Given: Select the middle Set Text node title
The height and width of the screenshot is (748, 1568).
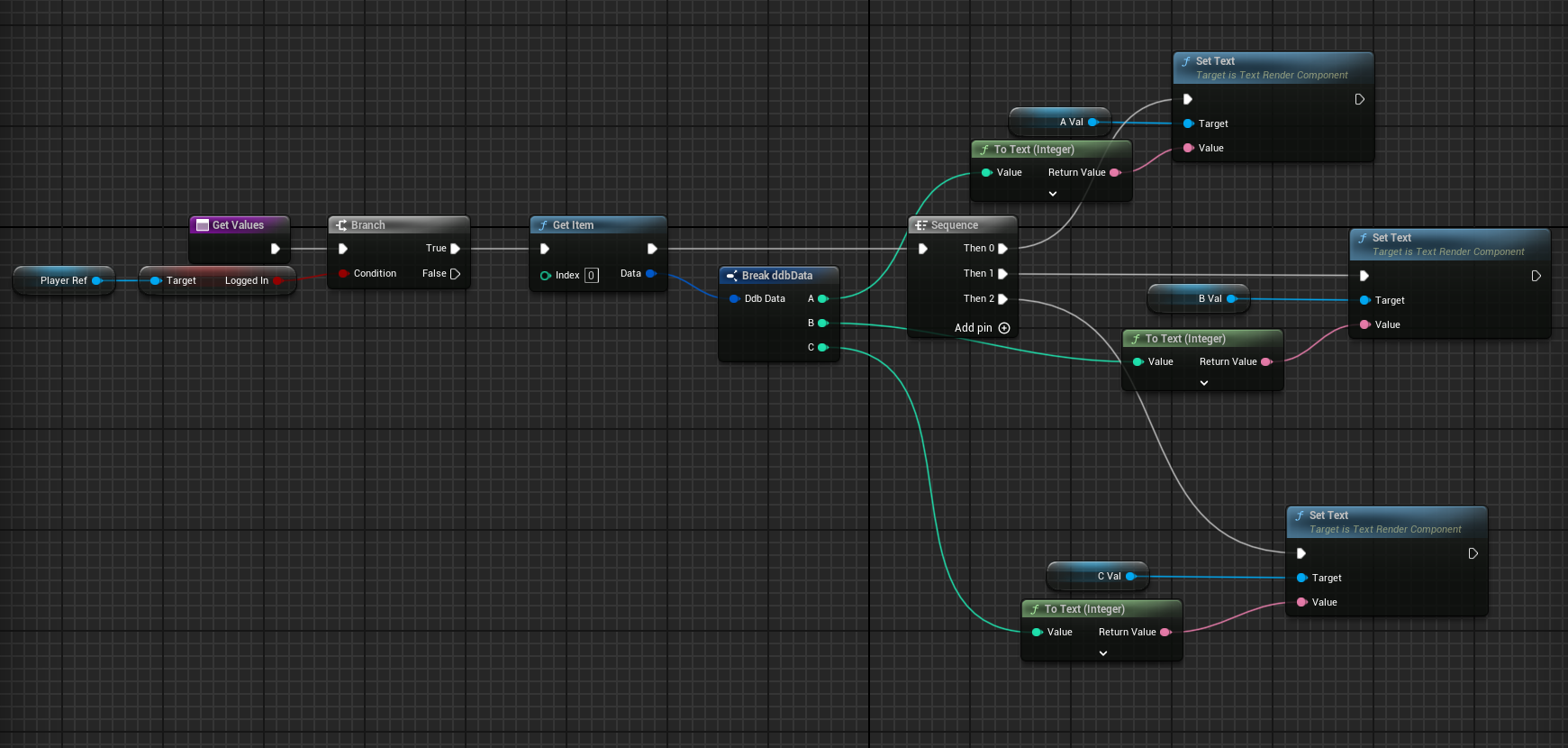Looking at the screenshot, I should (x=1391, y=238).
